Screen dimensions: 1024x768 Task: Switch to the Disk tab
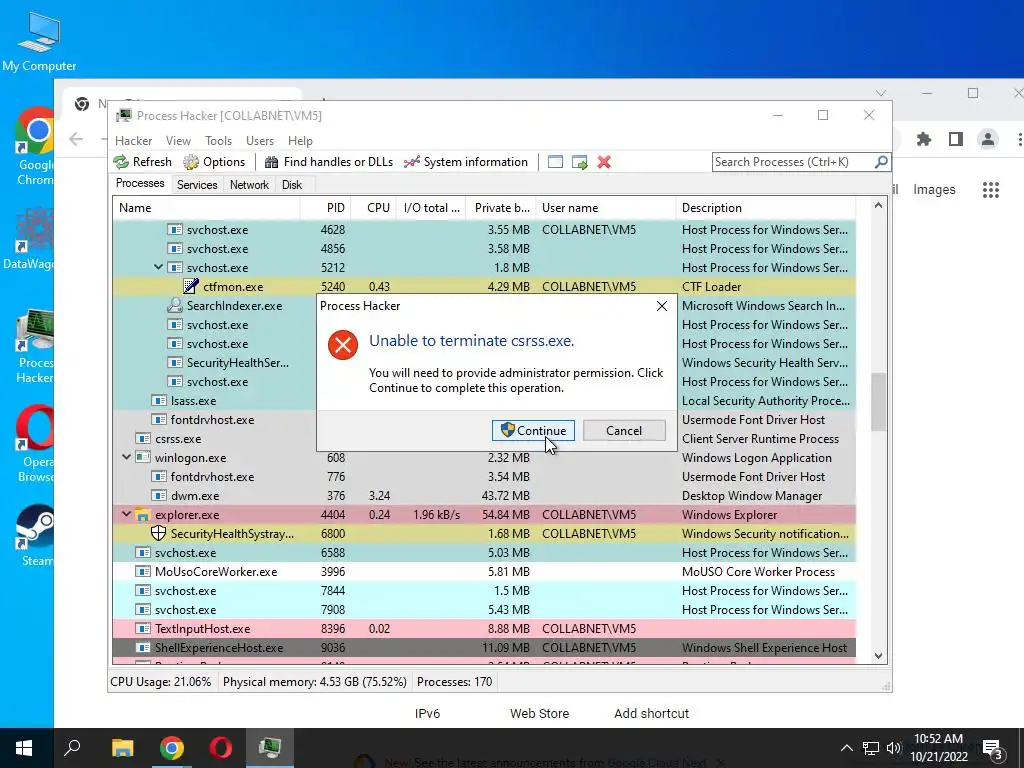[x=292, y=185]
